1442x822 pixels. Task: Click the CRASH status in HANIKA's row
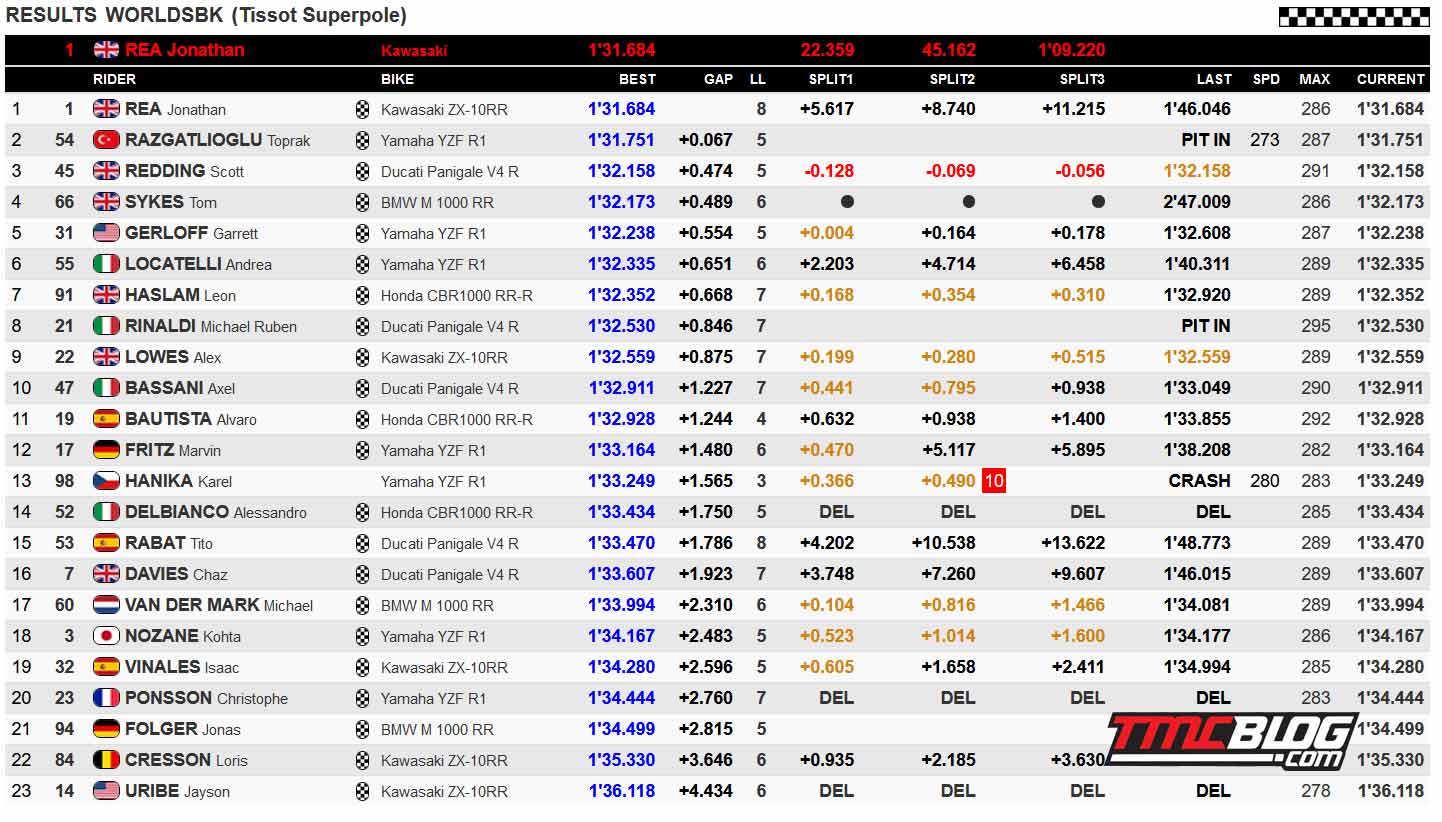click(x=1200, y=481)
